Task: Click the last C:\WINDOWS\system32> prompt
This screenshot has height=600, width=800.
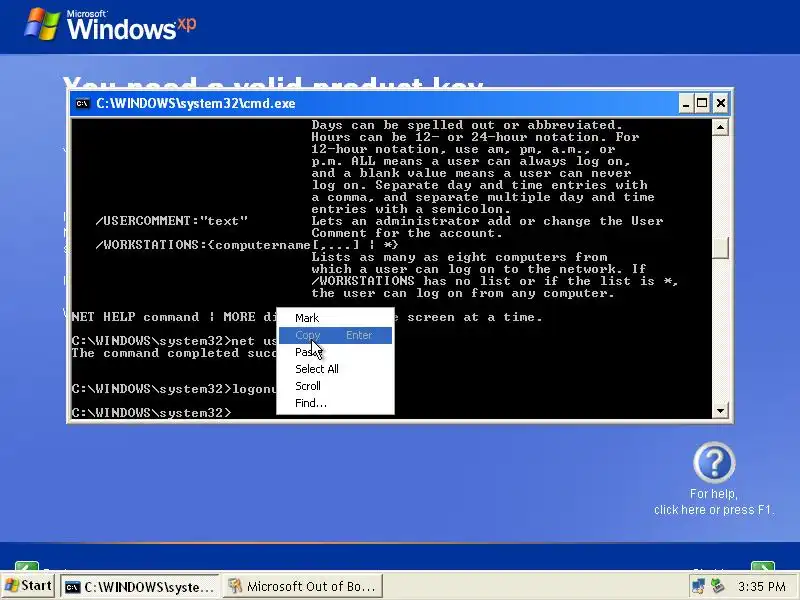Action: coord(152,413)
